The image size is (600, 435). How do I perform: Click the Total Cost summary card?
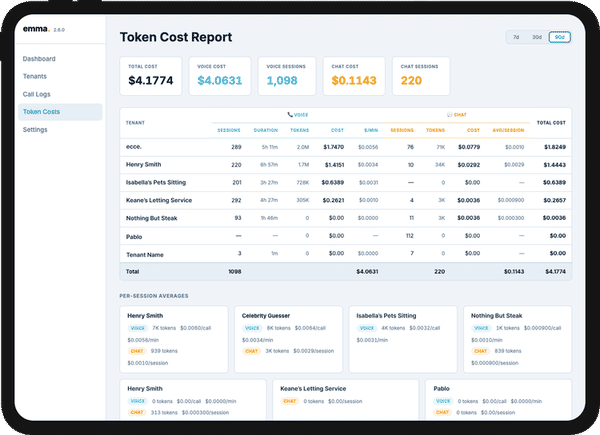coord(151,76)
